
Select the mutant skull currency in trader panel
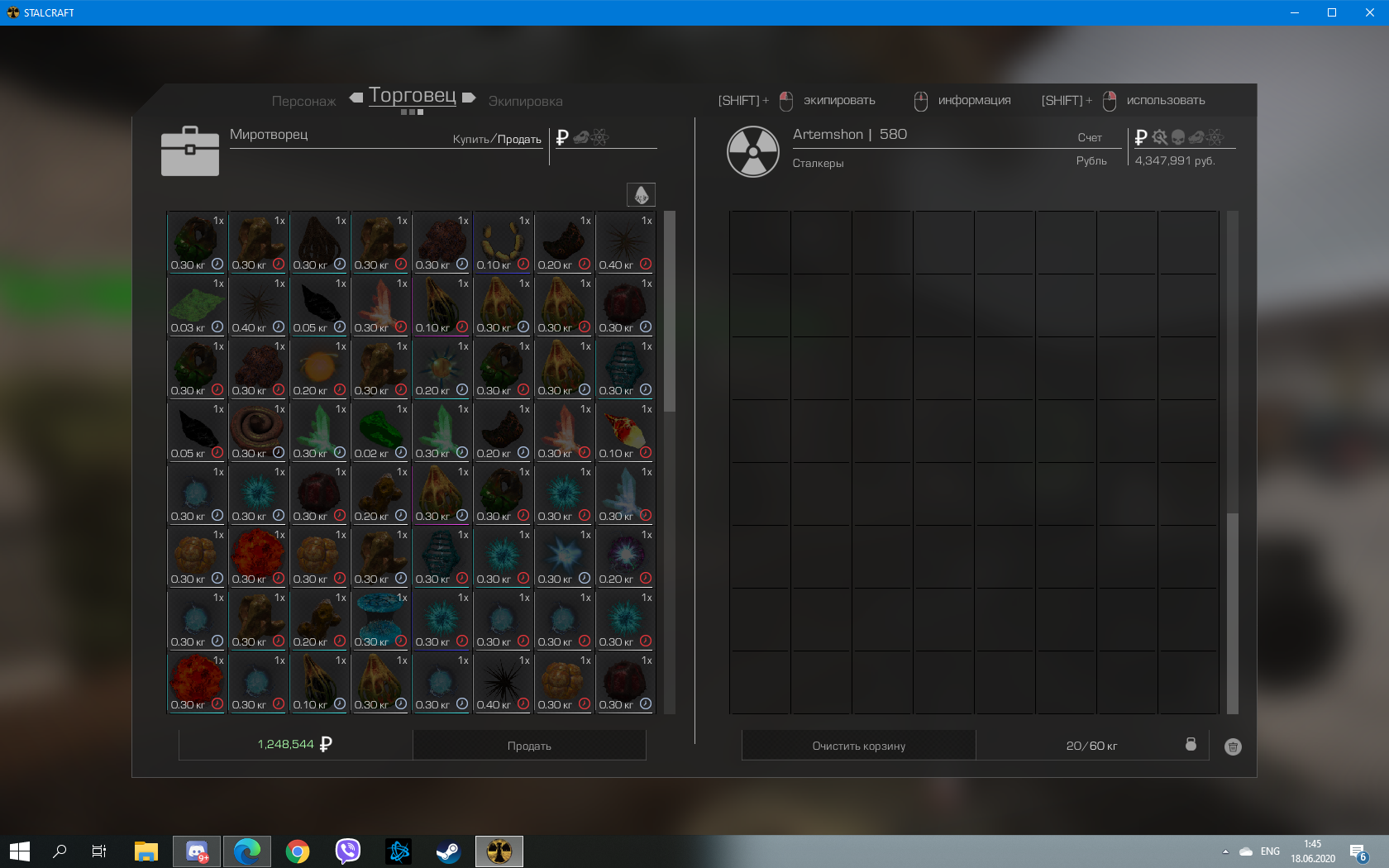point(581,137)
